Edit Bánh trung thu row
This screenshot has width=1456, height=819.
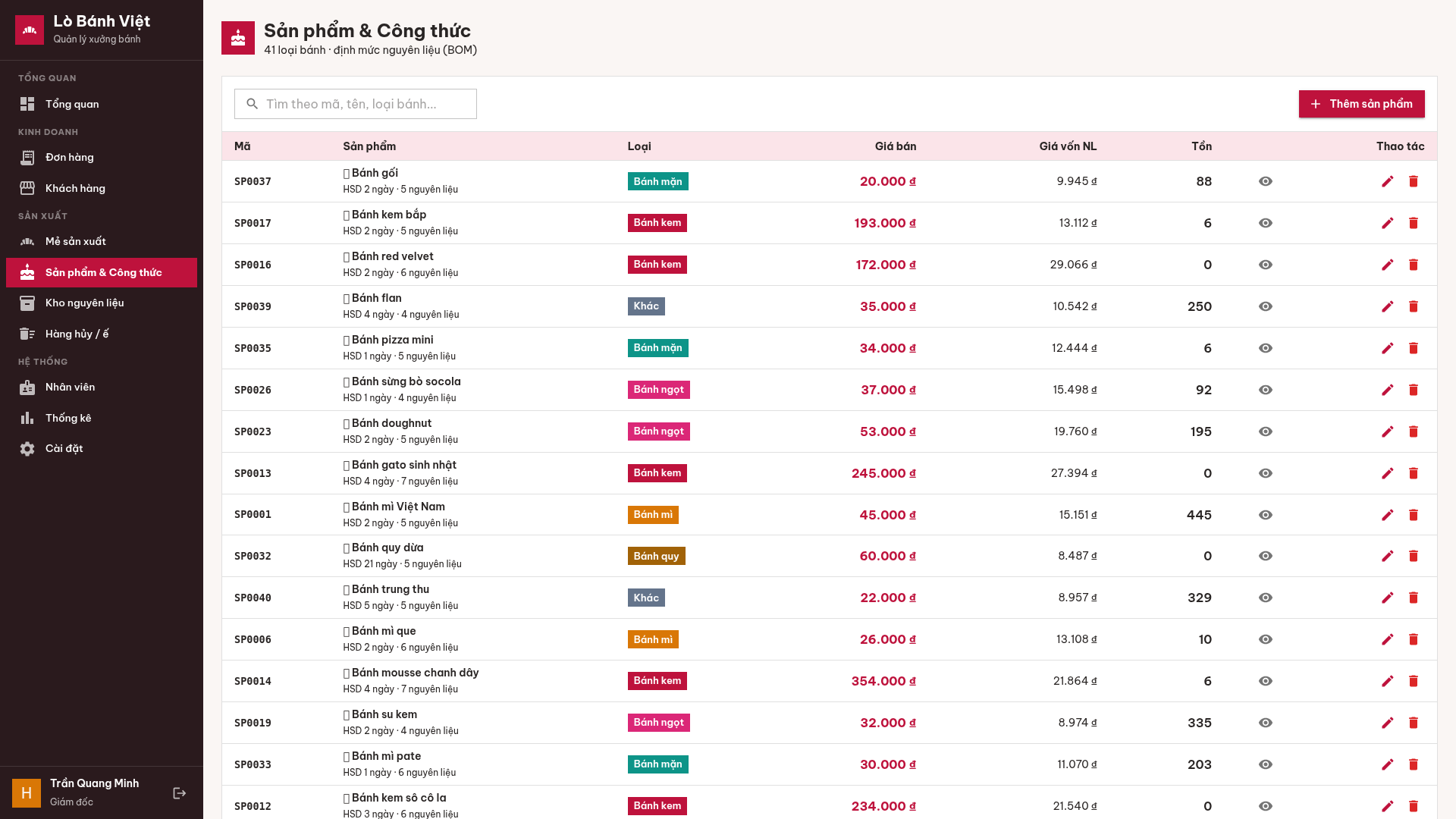tap(1387, 598)
